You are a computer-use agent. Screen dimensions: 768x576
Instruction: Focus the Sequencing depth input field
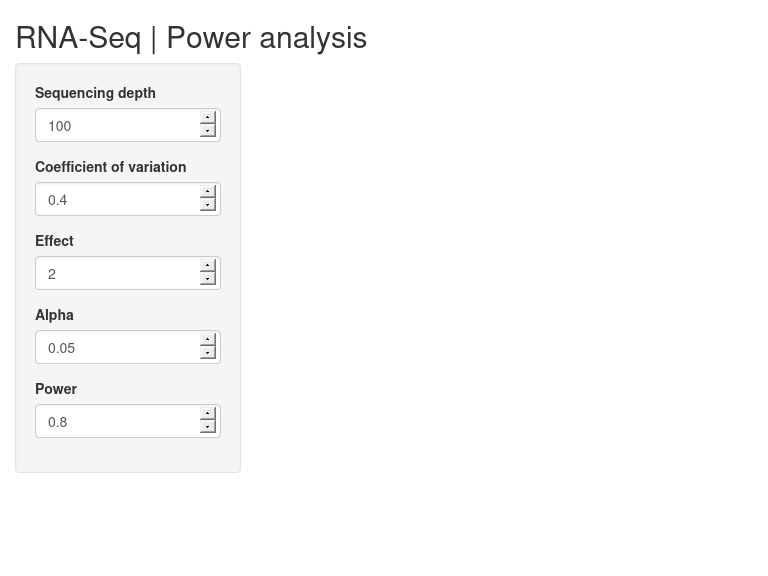pyautogui.click(x=118, y=125)
